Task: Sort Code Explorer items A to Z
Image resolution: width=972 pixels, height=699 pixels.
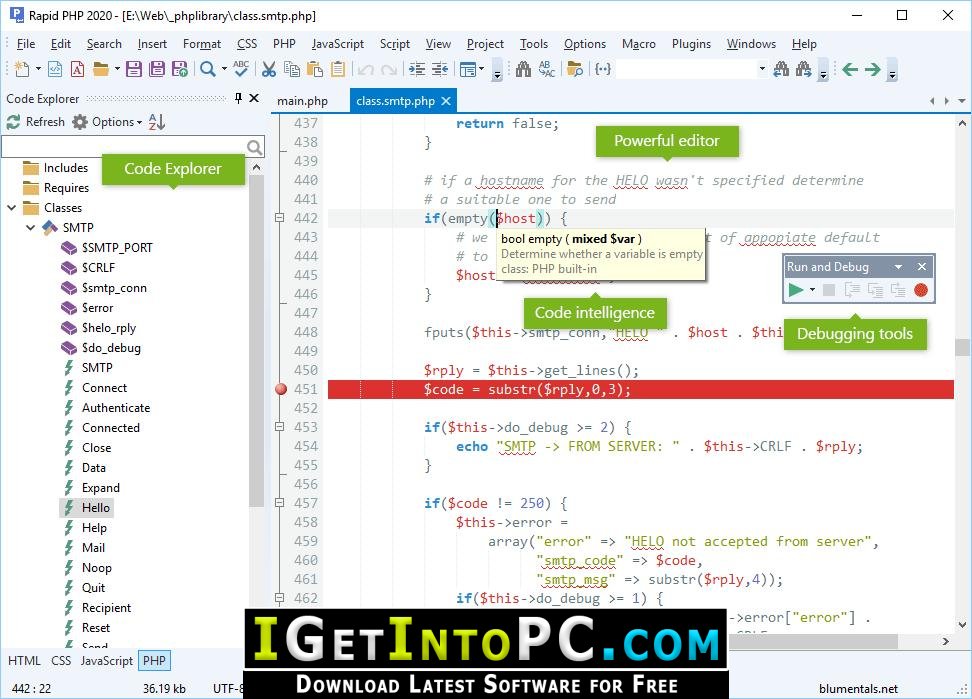Action: (157, 121)
